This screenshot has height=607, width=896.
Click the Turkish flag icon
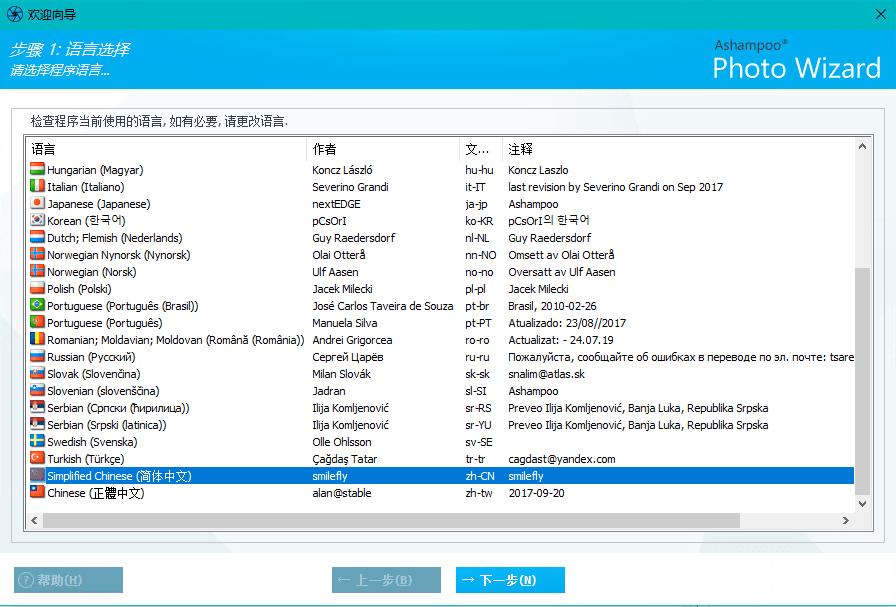tap(37, 458)
